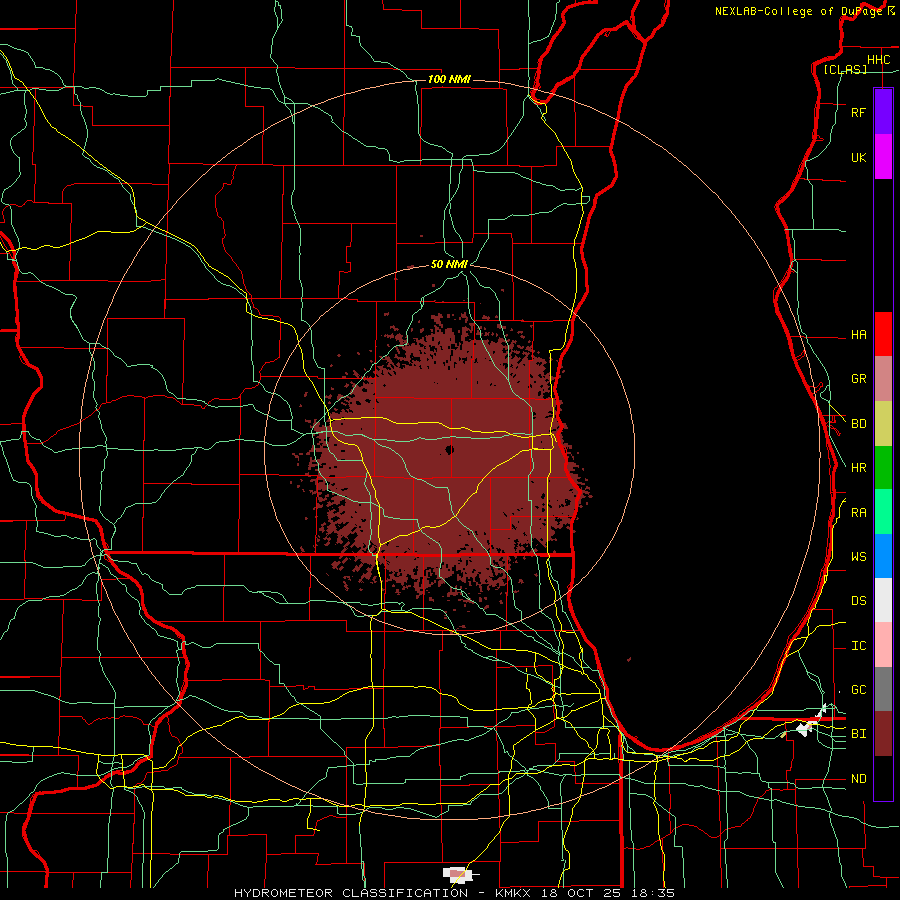Click the RA label beside the legend

coord(858,513)
